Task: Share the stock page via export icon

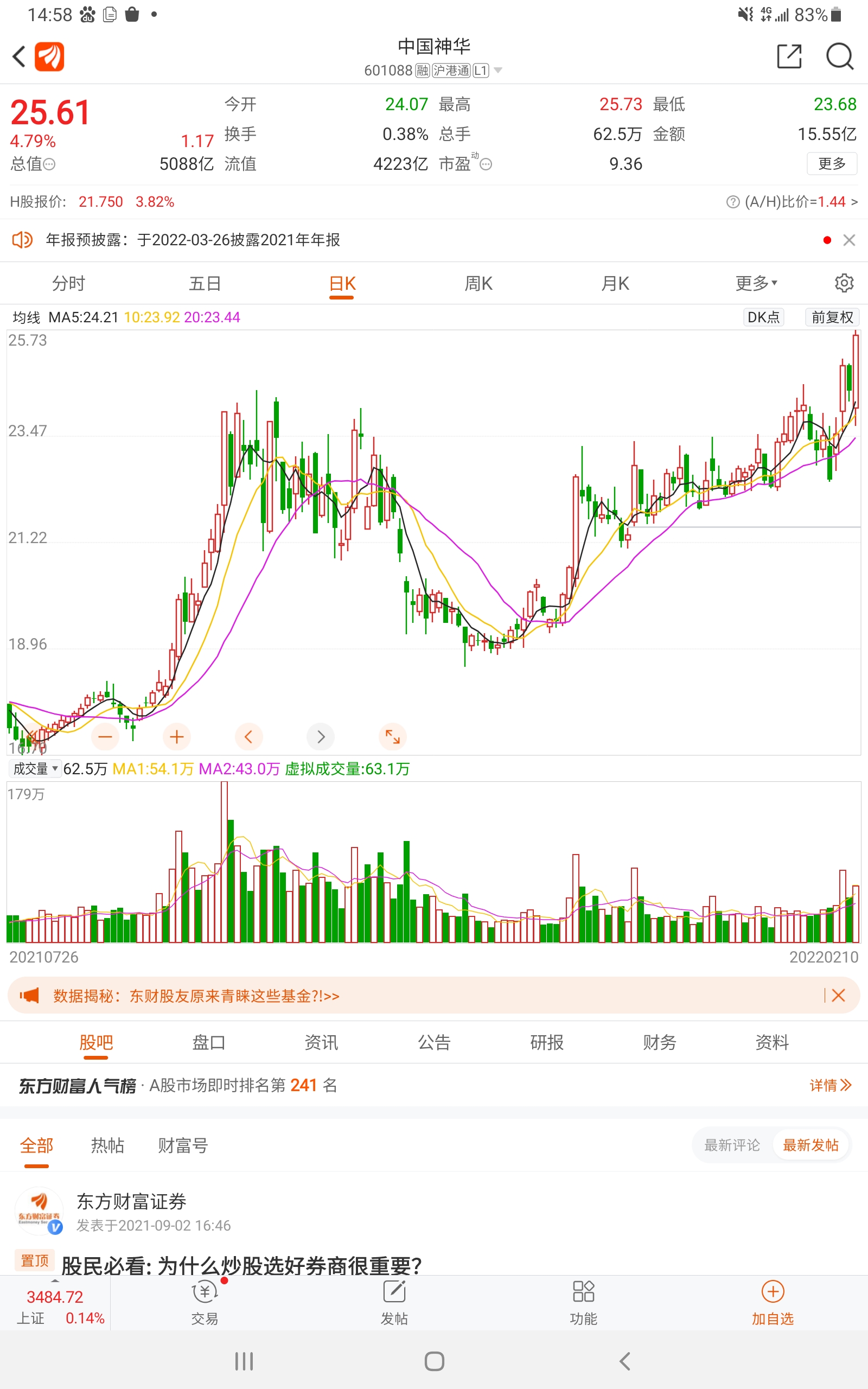Action: [789, 56]
